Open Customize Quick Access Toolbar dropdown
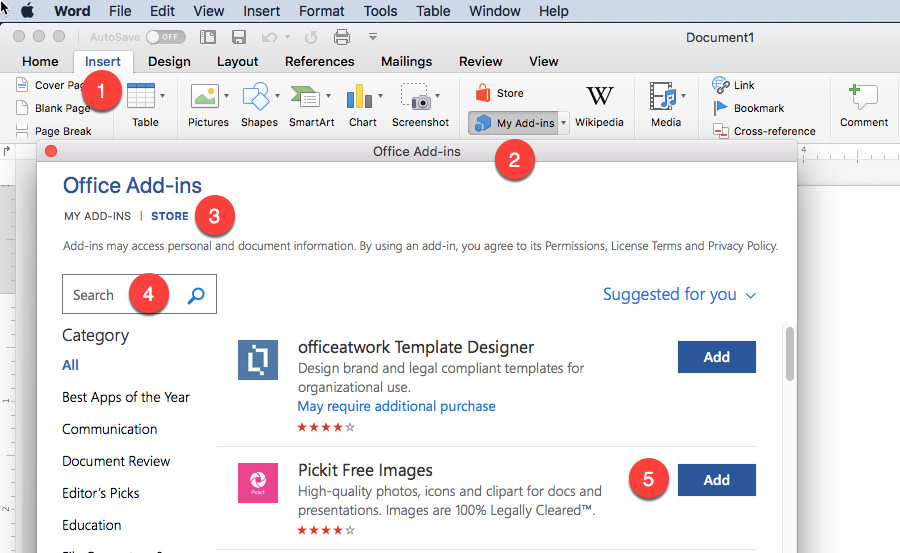Image resolution: width=900 pixels, height=553 pixels. click(x=373, y=37)
